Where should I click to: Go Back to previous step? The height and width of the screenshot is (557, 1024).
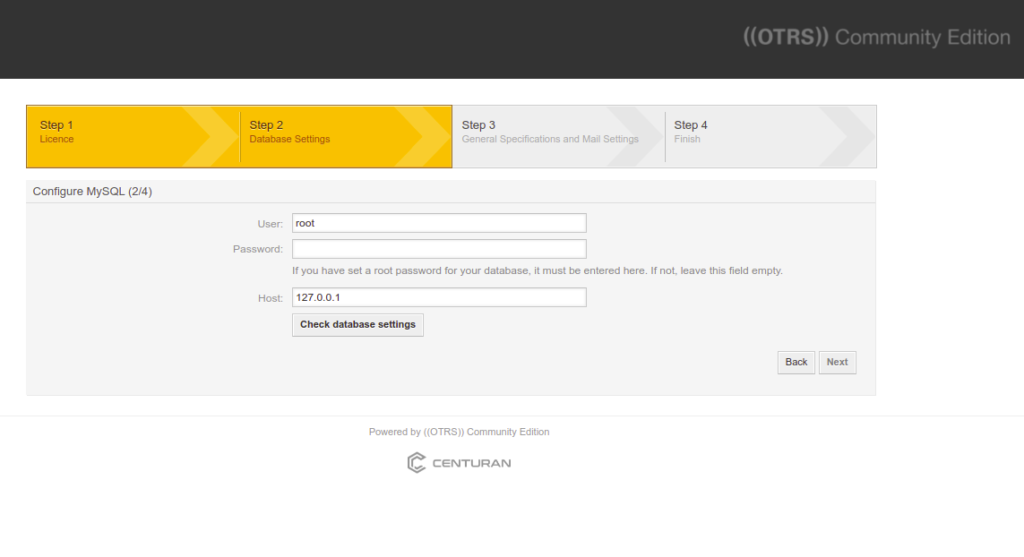pyautogui.click(x=796, y=362)
